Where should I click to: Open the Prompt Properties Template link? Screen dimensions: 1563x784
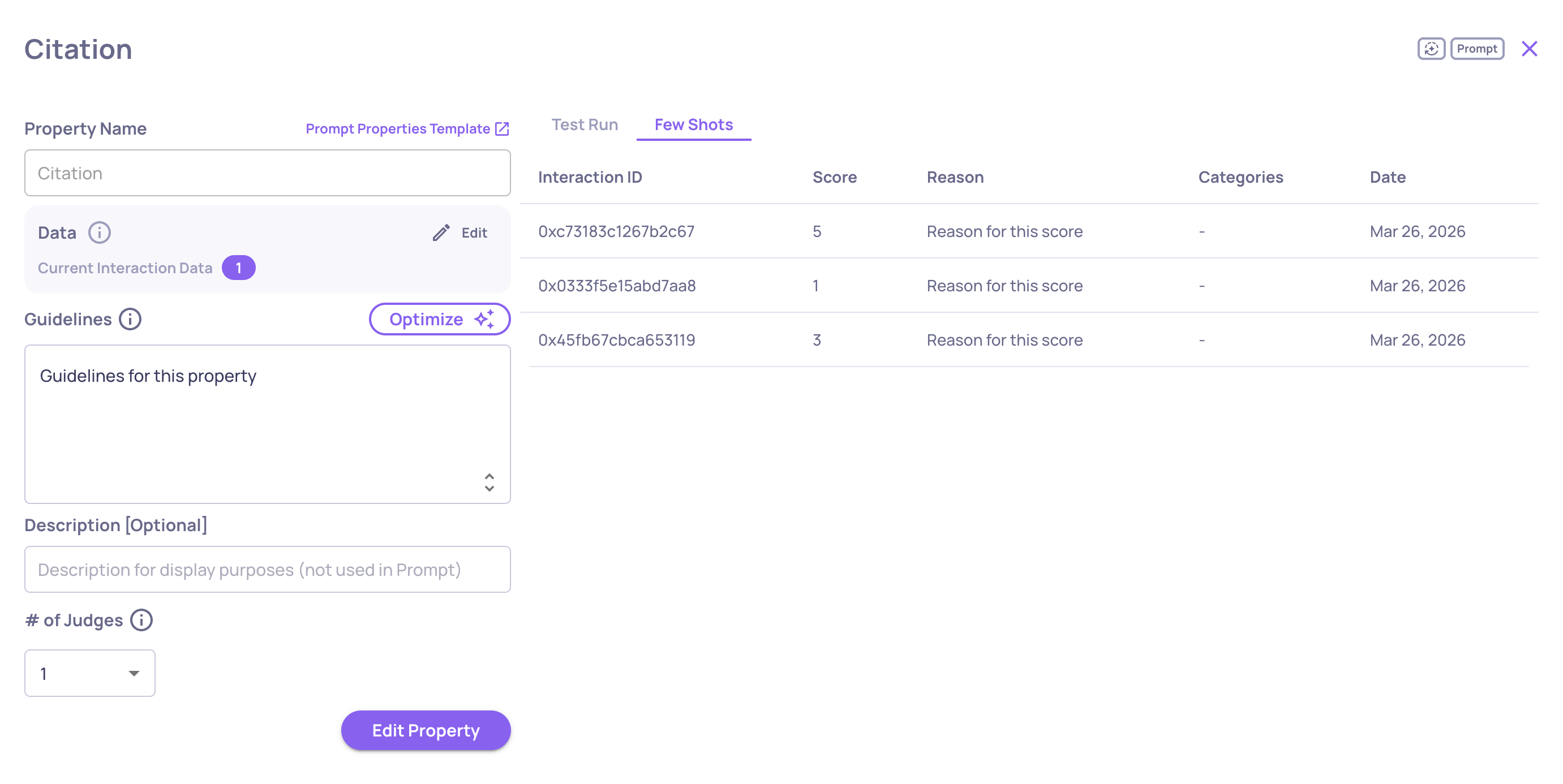(x=398, y=128)
